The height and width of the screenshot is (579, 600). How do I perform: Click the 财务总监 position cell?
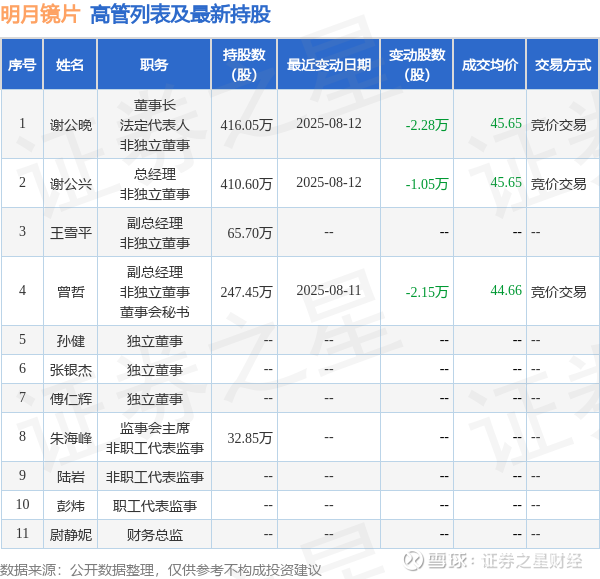(155, 535)
